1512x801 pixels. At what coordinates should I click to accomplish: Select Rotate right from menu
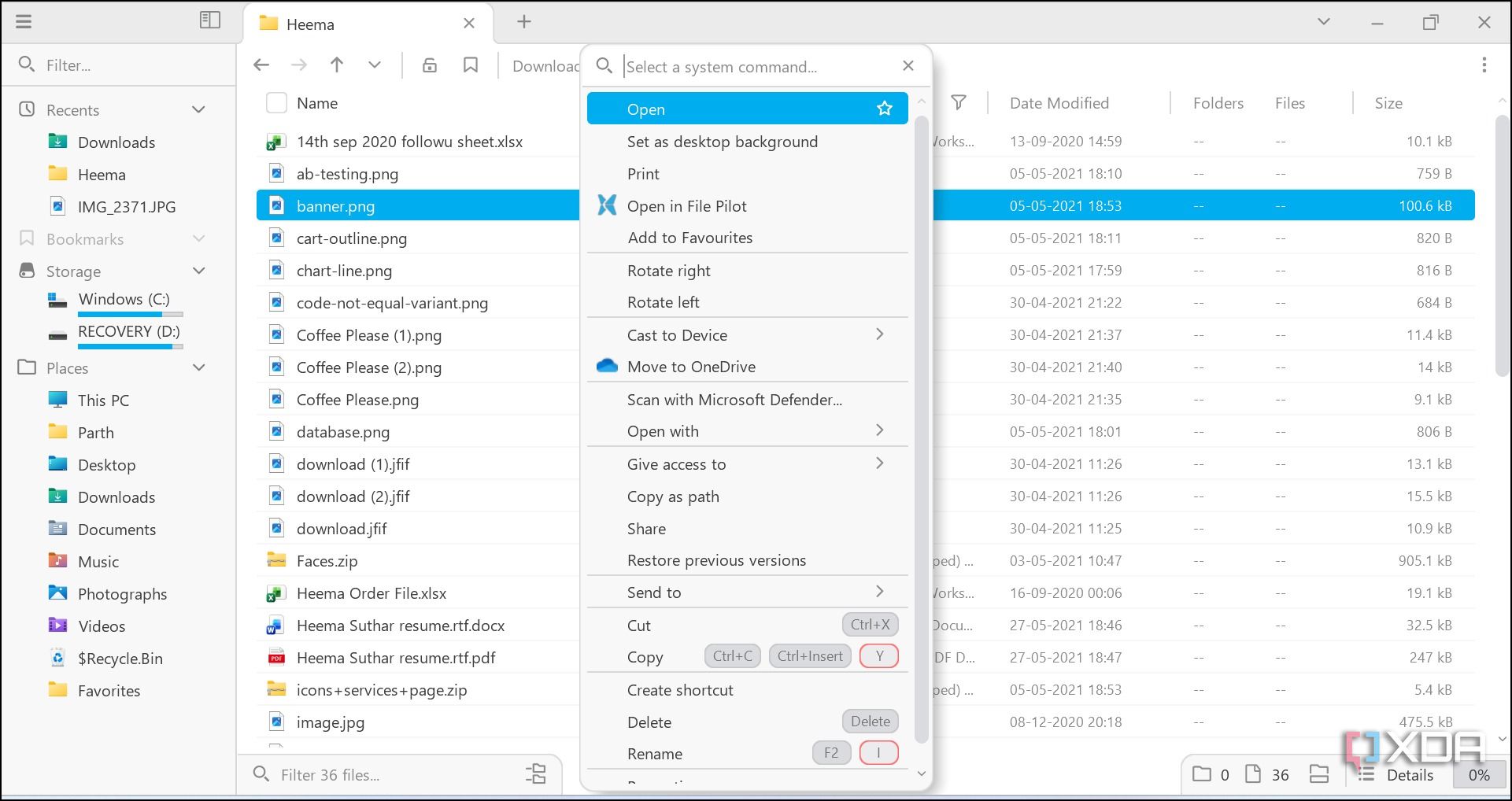[747, 271]
